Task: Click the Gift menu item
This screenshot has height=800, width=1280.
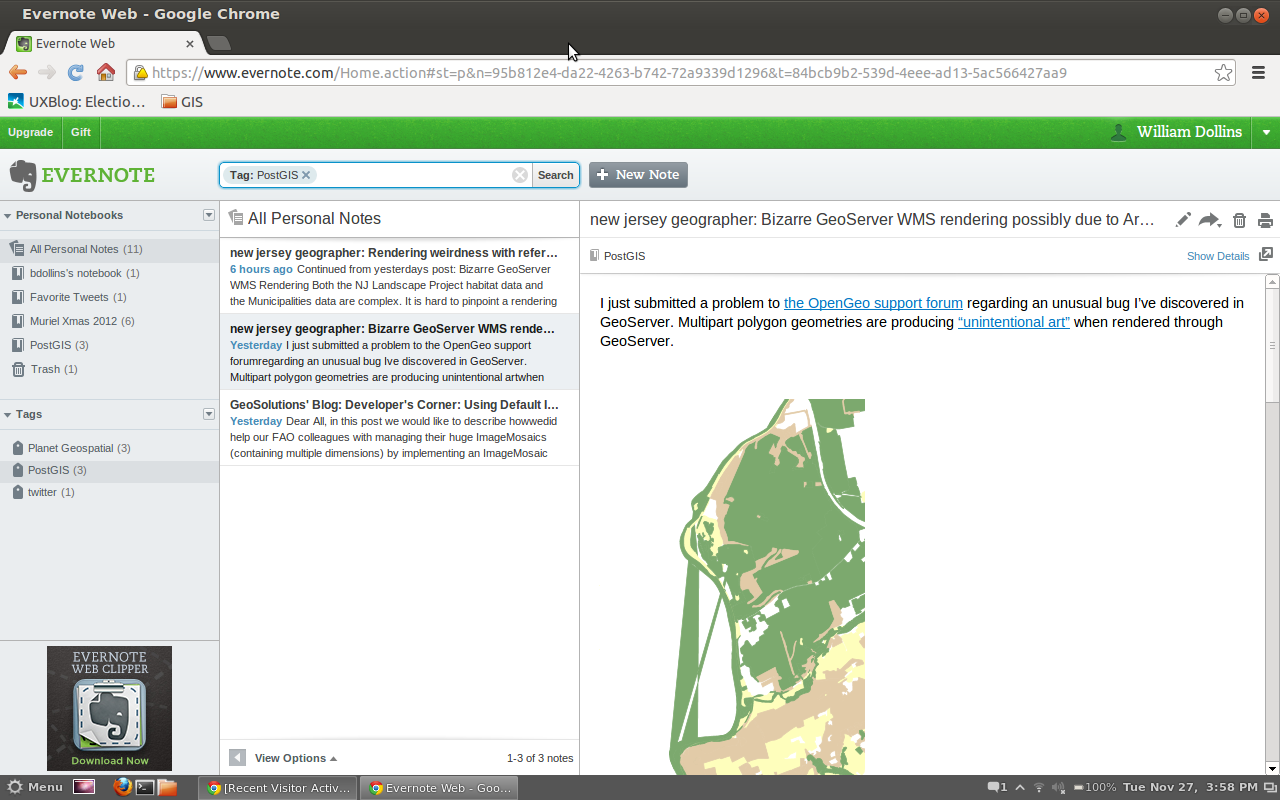Action: [x=81, y=132]
